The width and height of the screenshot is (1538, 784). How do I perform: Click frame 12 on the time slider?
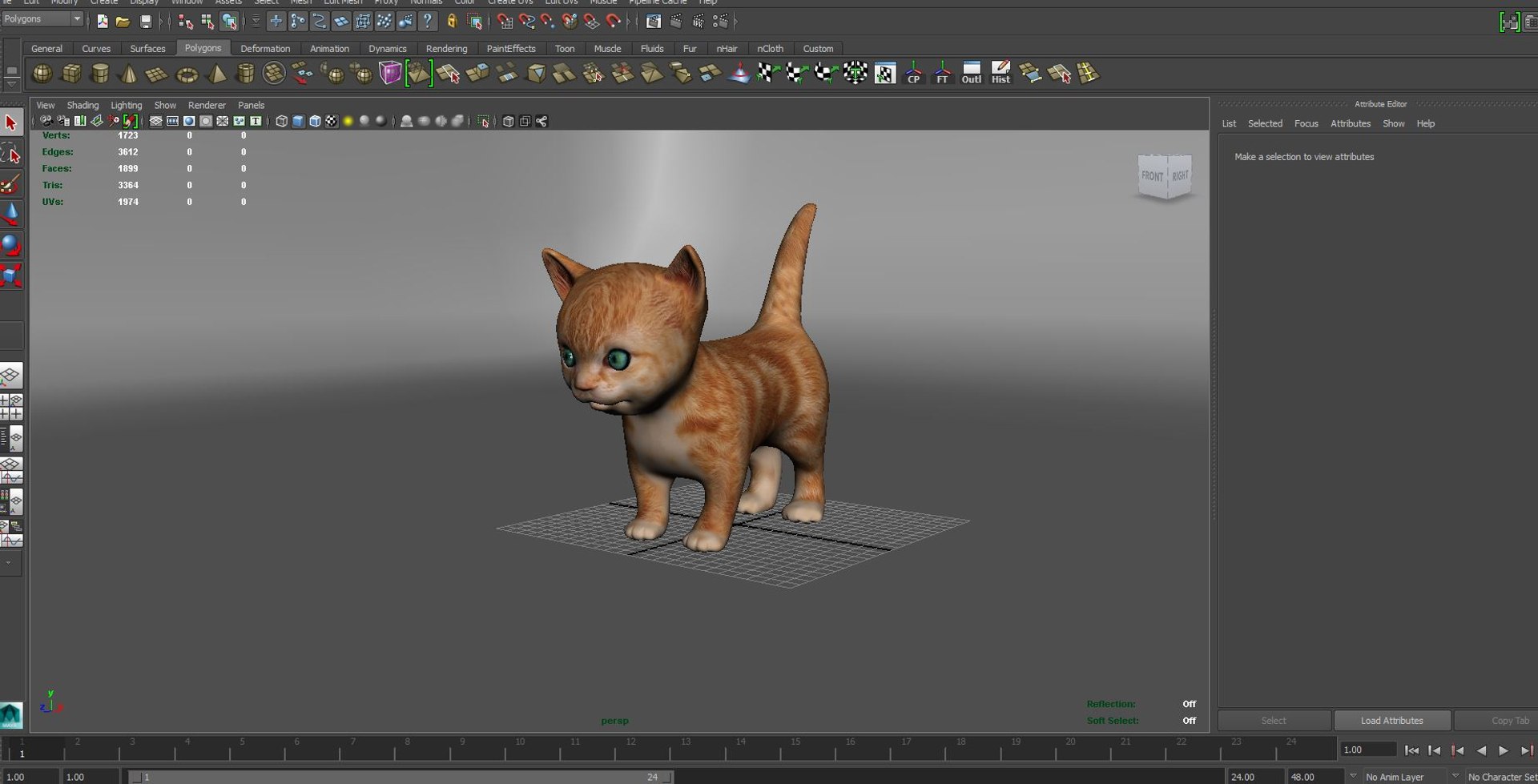(x=630, y=750)
